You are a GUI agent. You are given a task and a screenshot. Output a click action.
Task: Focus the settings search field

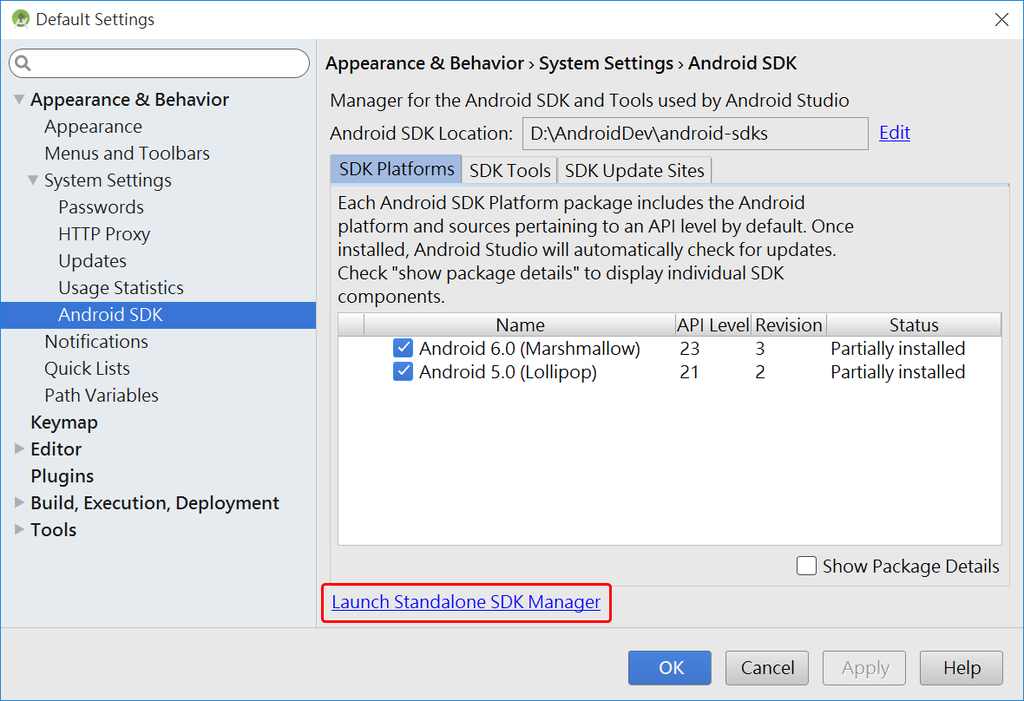coord(159,63)
